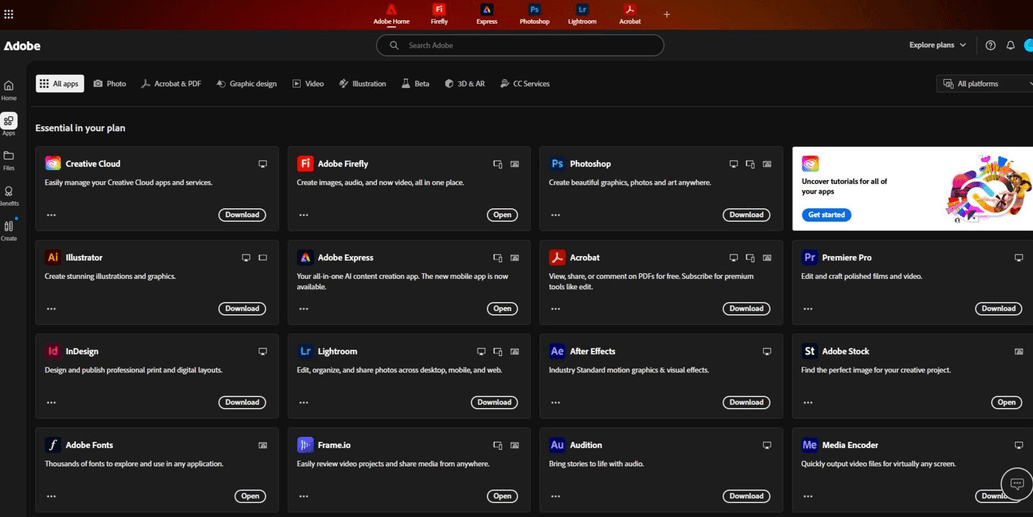Download After Effects

(746, 402)
